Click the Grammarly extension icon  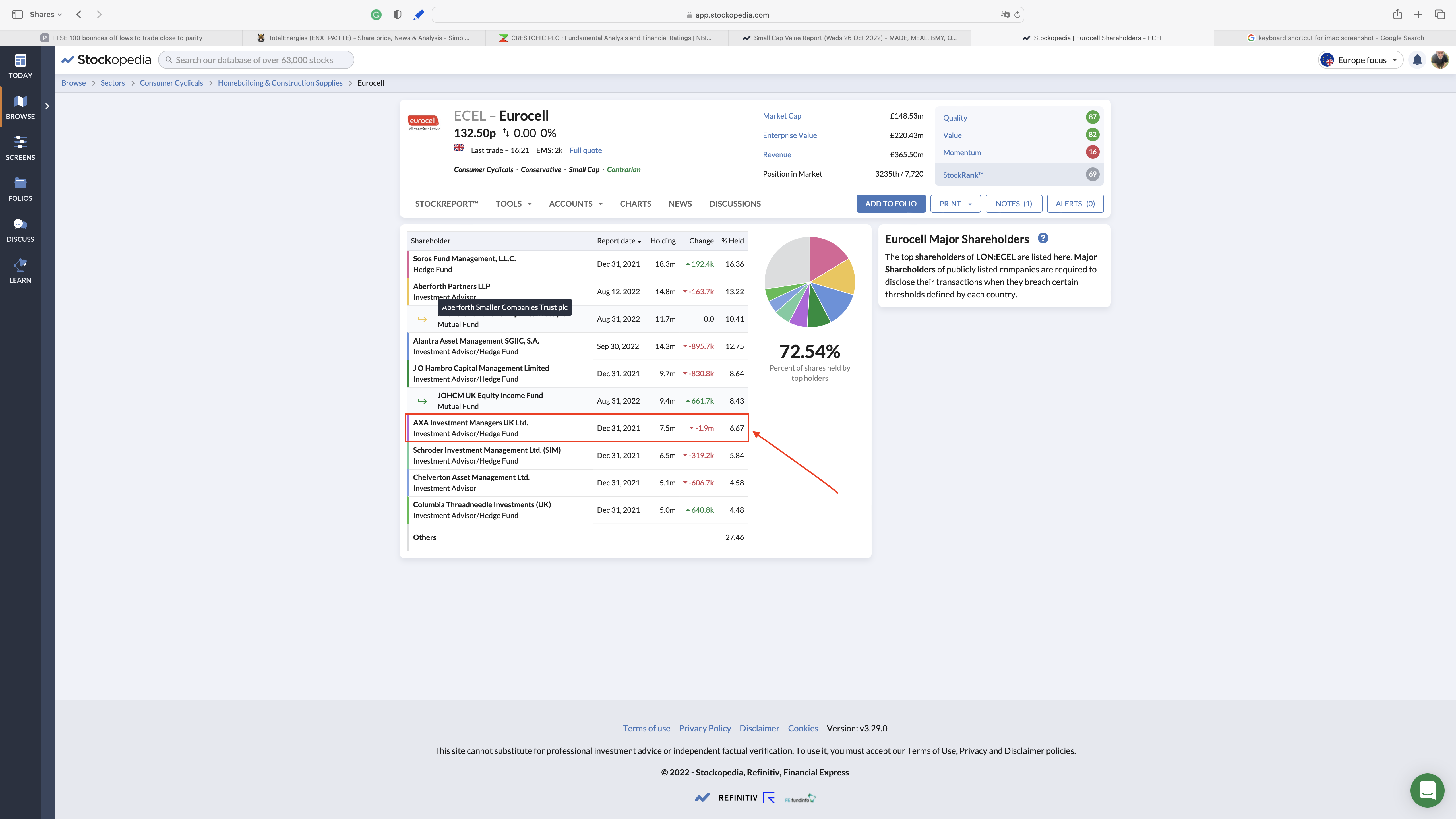coord(376,15)
